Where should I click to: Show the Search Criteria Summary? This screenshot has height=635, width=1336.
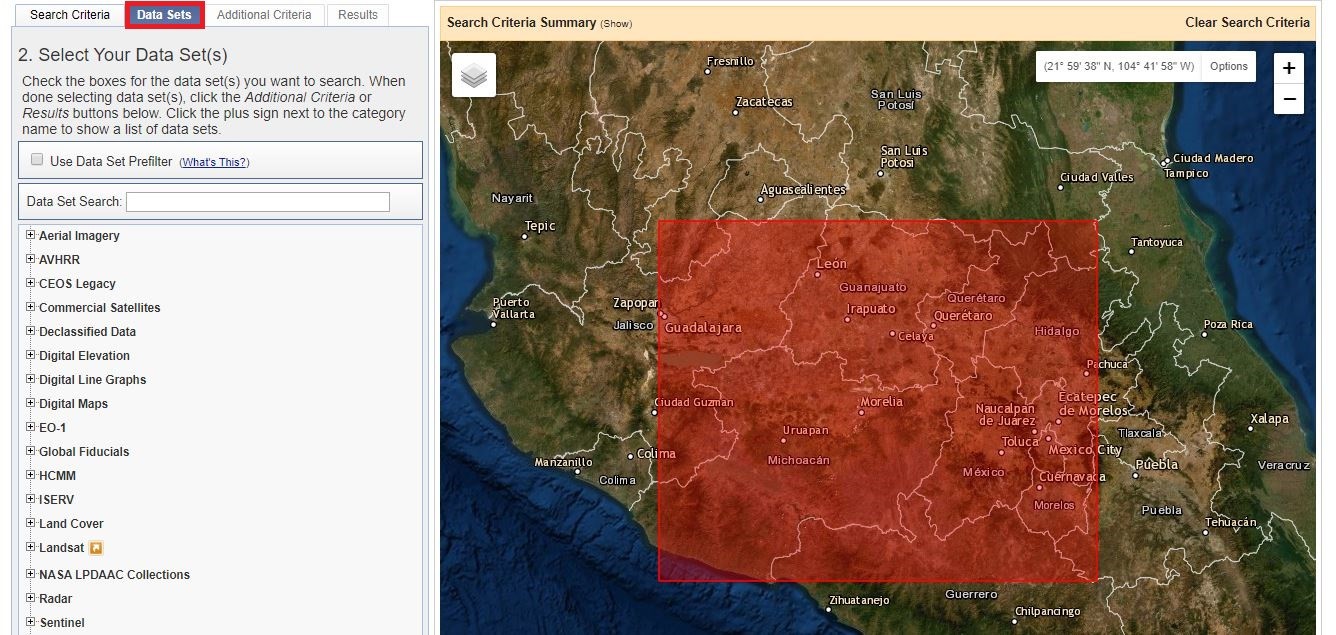coord(616,23)
